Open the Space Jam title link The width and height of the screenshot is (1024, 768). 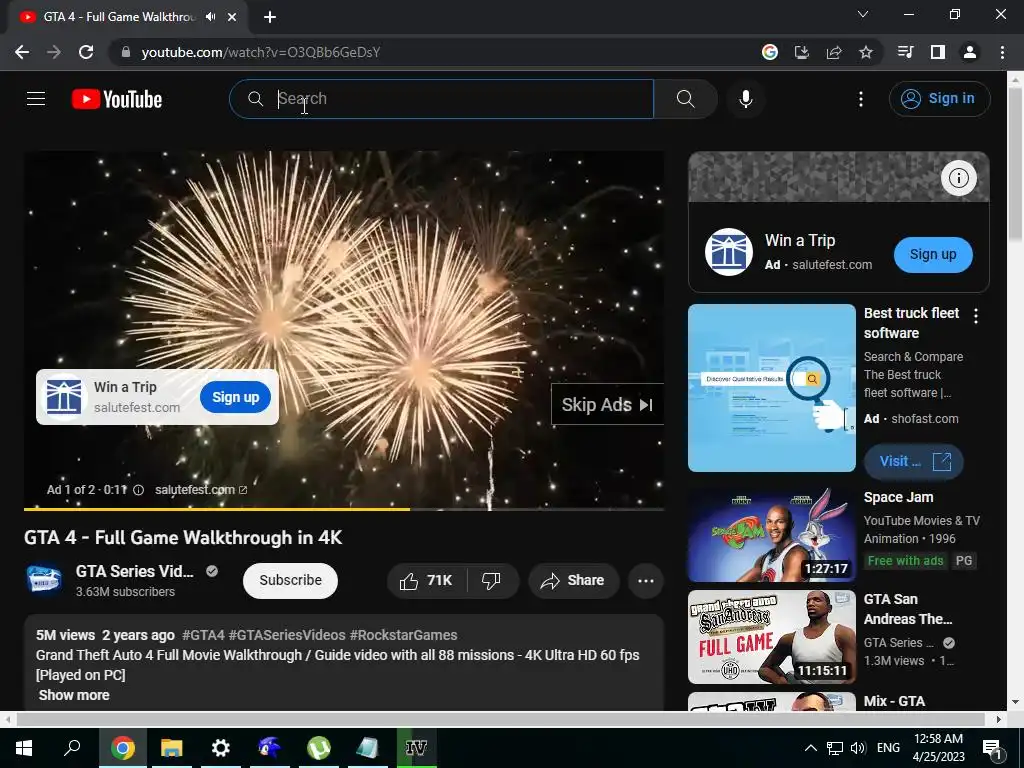pos(898,497)
